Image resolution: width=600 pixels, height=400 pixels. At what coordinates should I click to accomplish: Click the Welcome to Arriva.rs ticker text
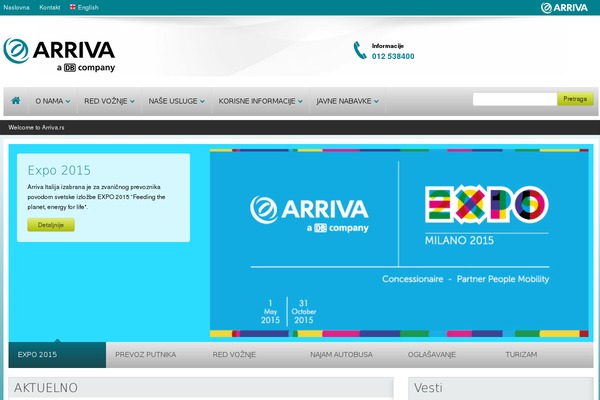tap(36, 127)
